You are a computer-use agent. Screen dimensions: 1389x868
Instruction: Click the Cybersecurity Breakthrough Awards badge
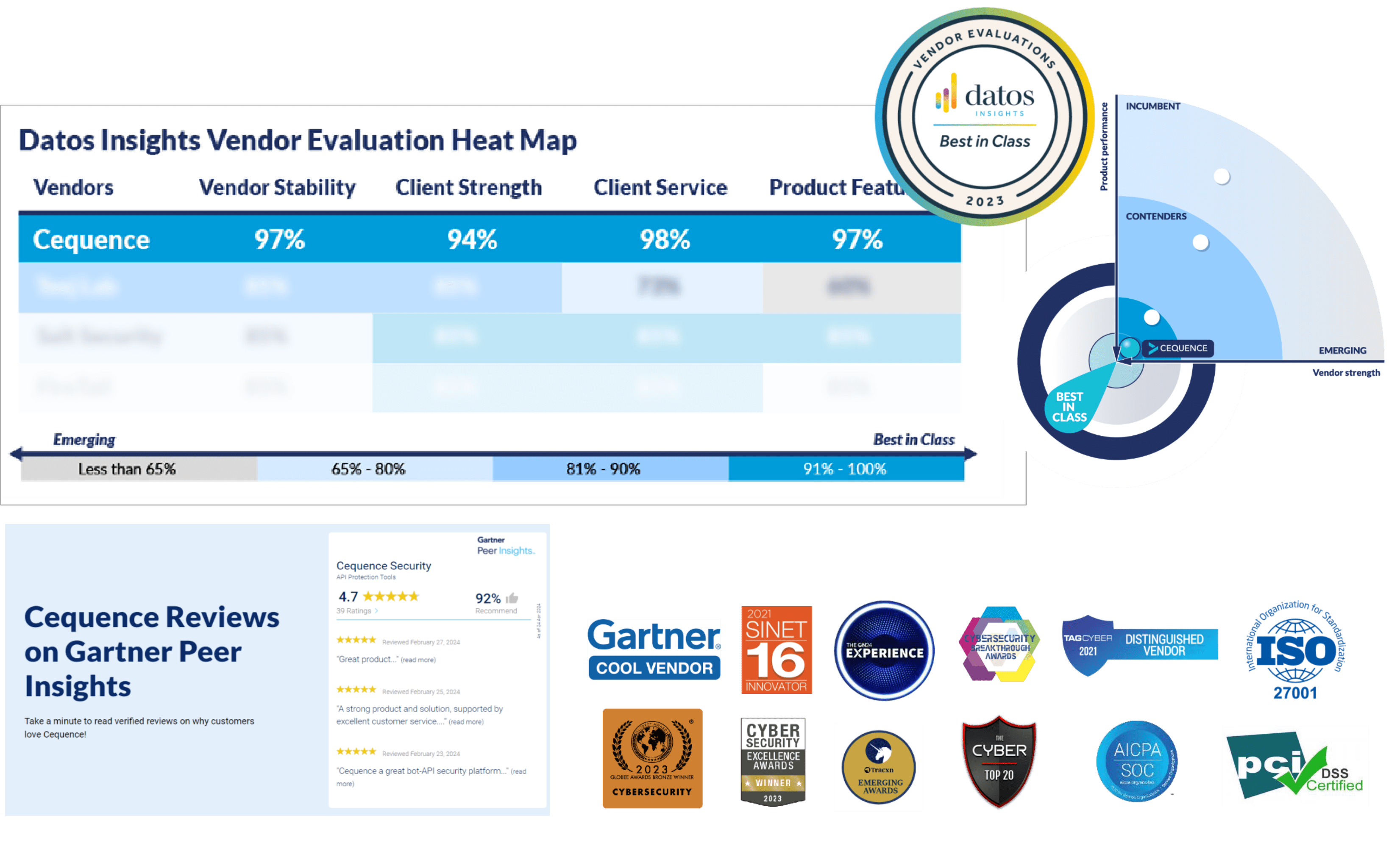999,644
